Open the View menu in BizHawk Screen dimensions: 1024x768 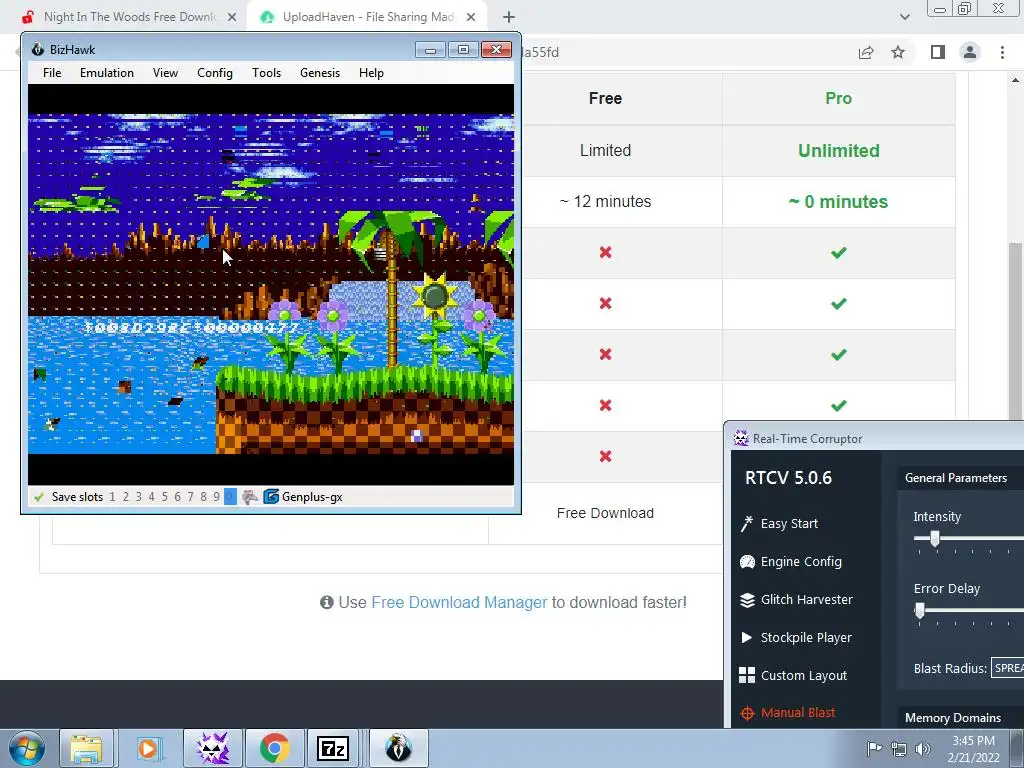tap(165, 72)
